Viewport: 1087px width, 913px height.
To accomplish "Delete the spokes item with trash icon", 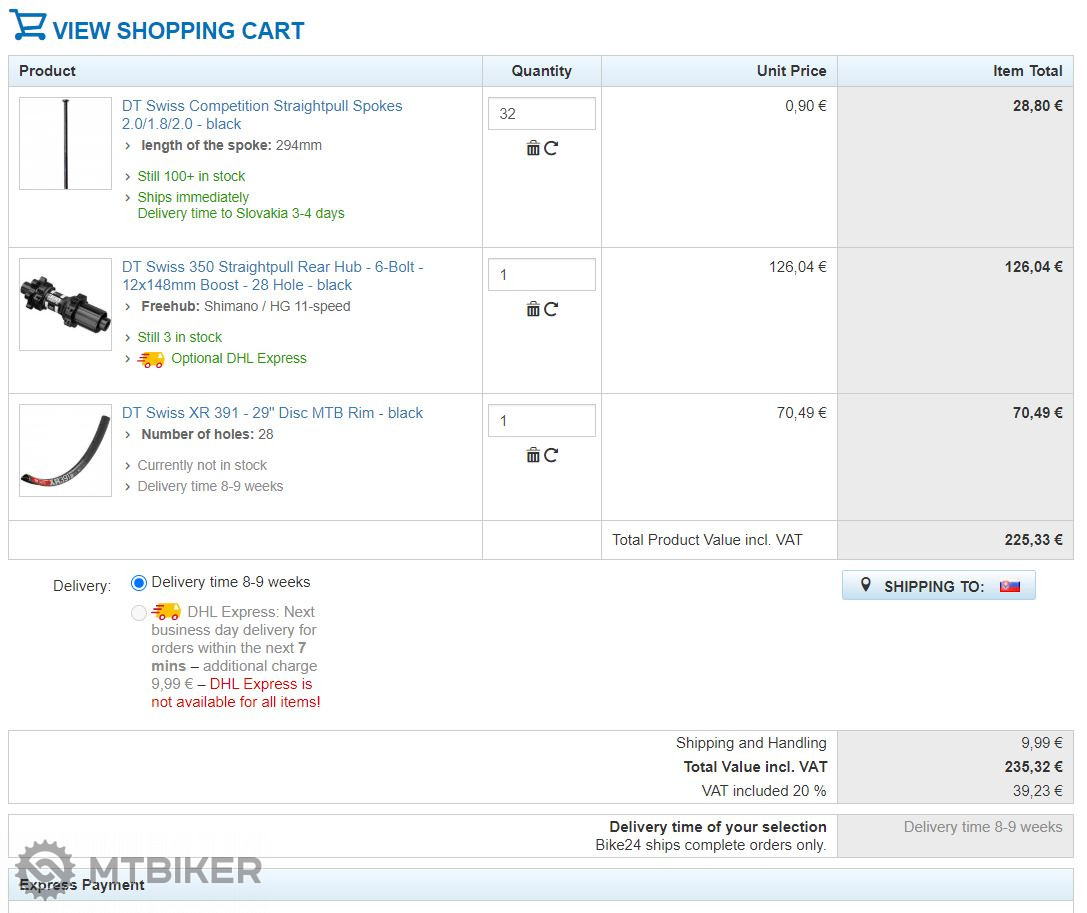I will pos(533,148).
